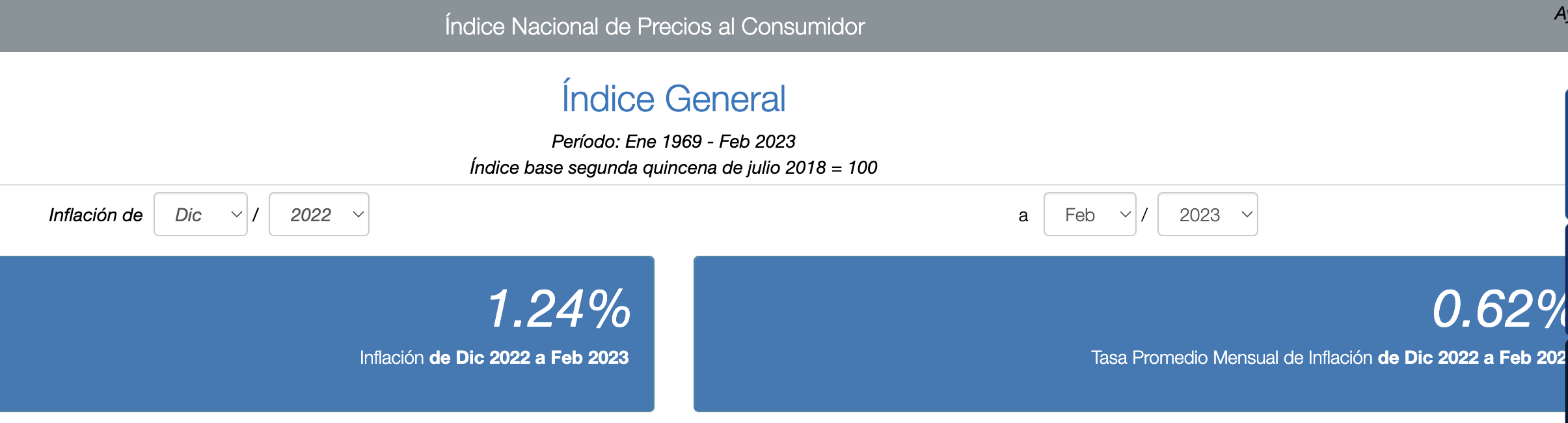Screen dimensions: 1568x423
Task: Click the Índice General heading
Action: click(673, 98)
